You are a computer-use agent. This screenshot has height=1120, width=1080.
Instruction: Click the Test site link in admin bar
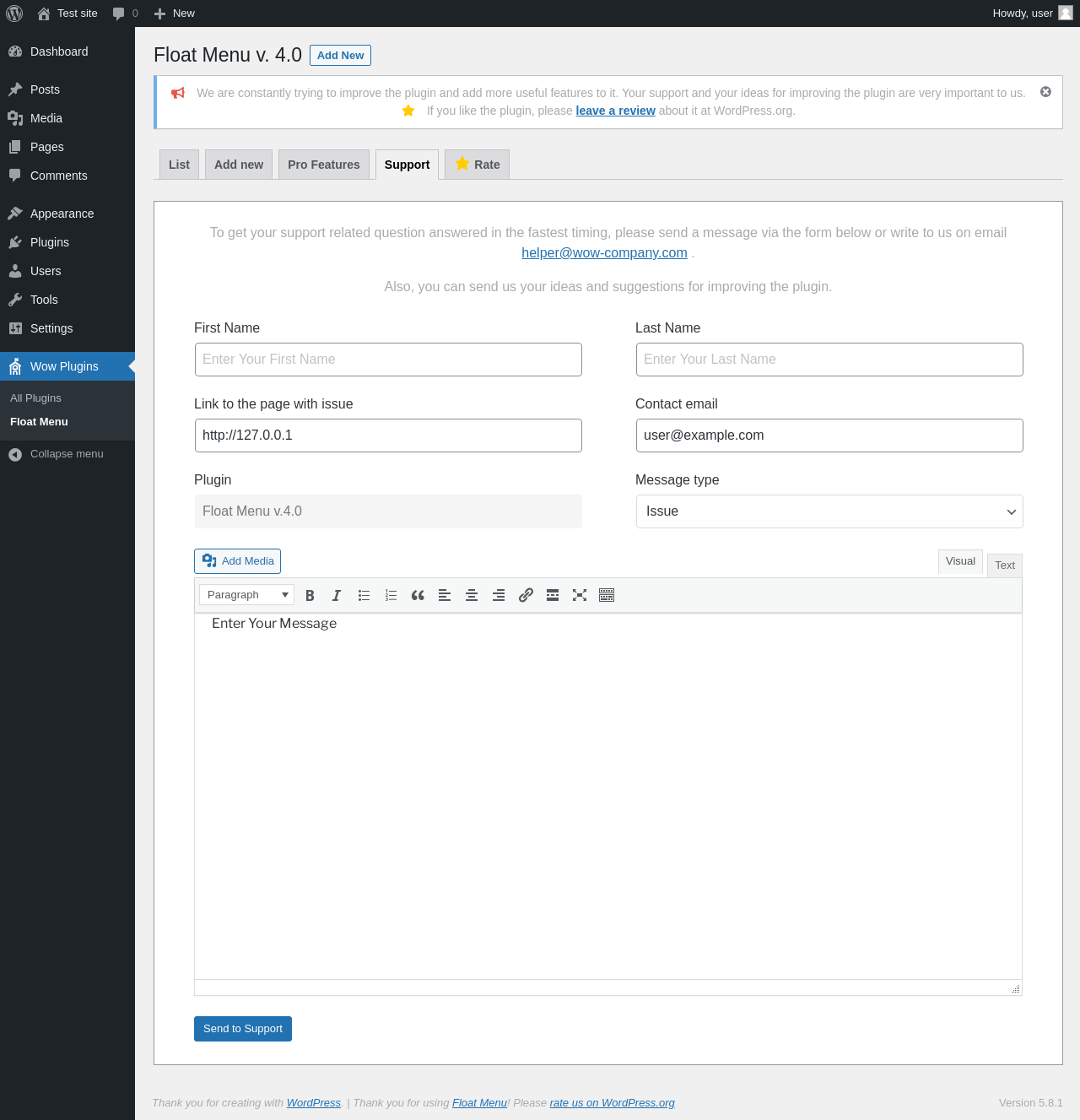coord(67,14)
